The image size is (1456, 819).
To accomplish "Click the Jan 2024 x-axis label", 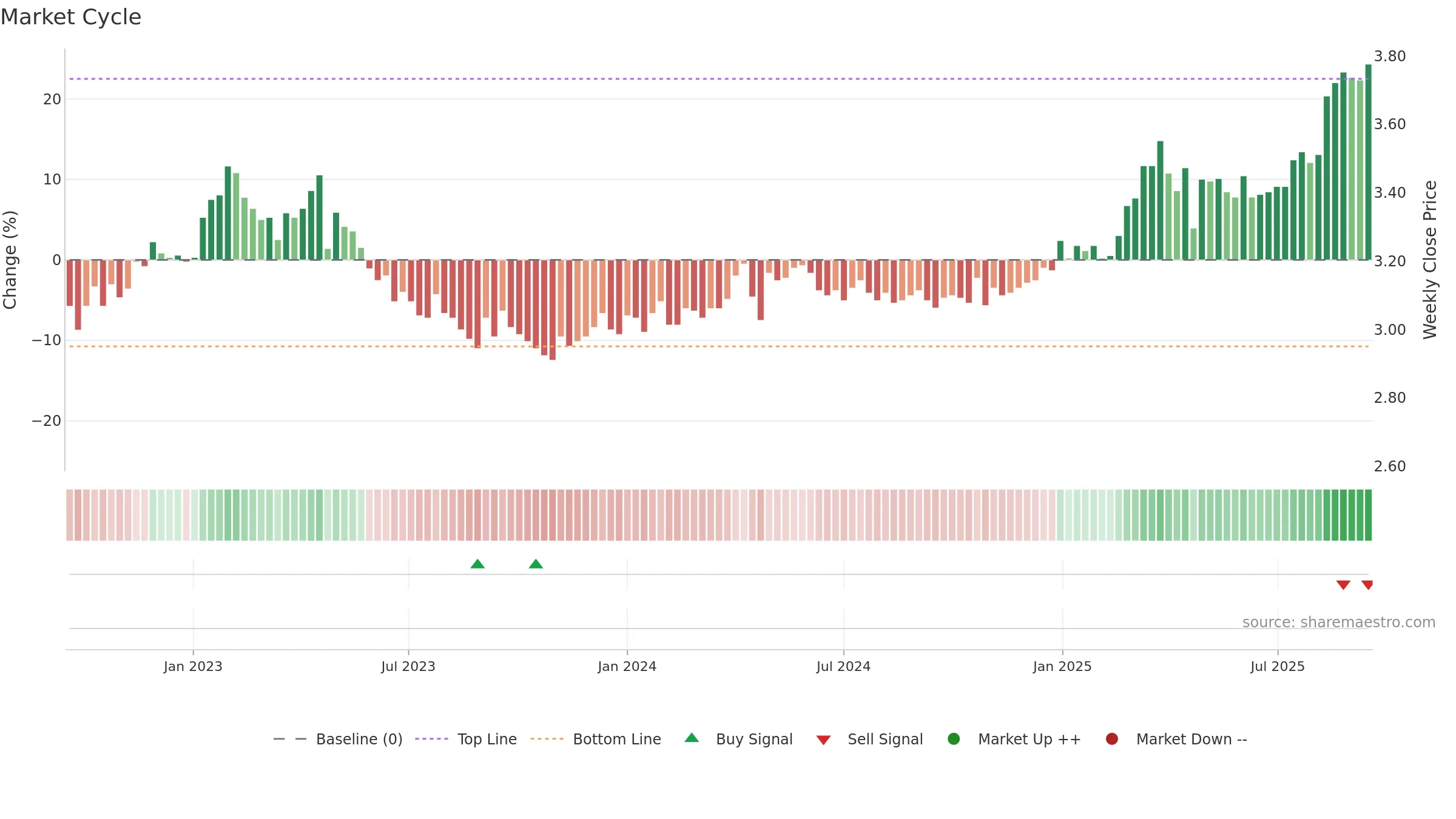I will [x=627, y=667].
